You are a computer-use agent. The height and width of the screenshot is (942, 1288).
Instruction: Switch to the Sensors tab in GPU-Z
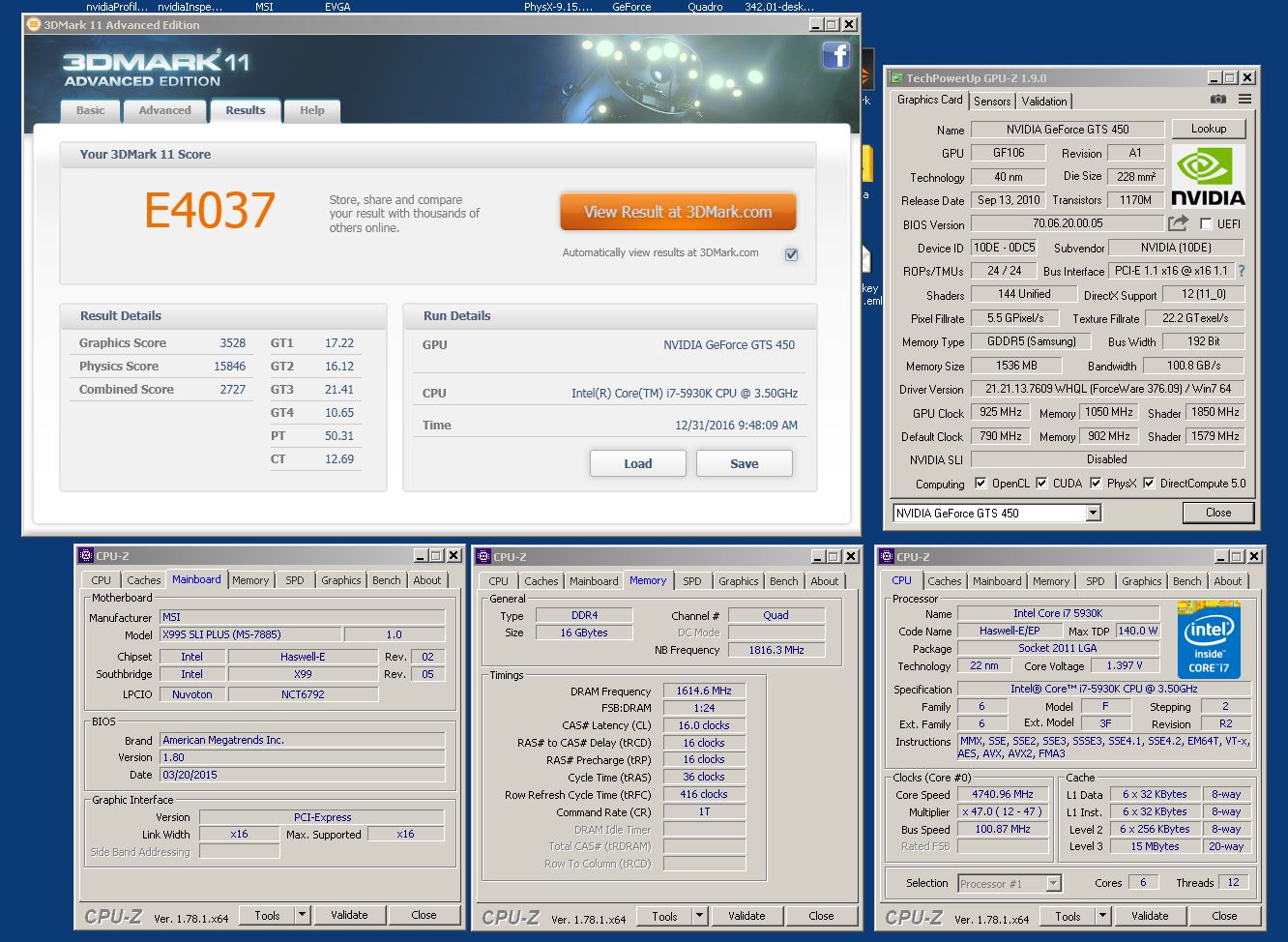pyautogui.click(x=992, y=101)
